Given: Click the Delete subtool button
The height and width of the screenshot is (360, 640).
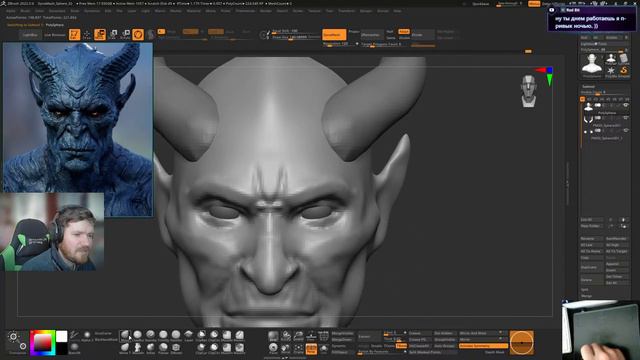Looking at the screenshot, I should pos(591,280).
